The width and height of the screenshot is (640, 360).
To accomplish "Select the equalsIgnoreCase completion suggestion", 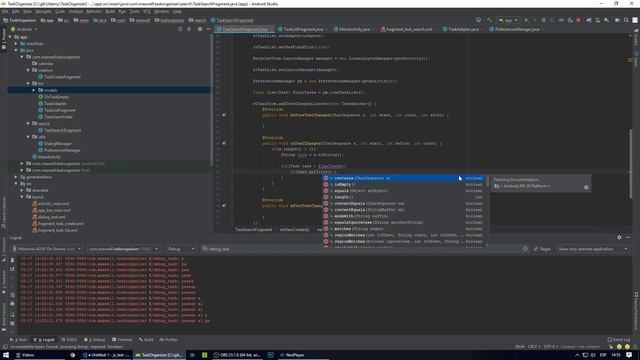I will coord(403,222).
